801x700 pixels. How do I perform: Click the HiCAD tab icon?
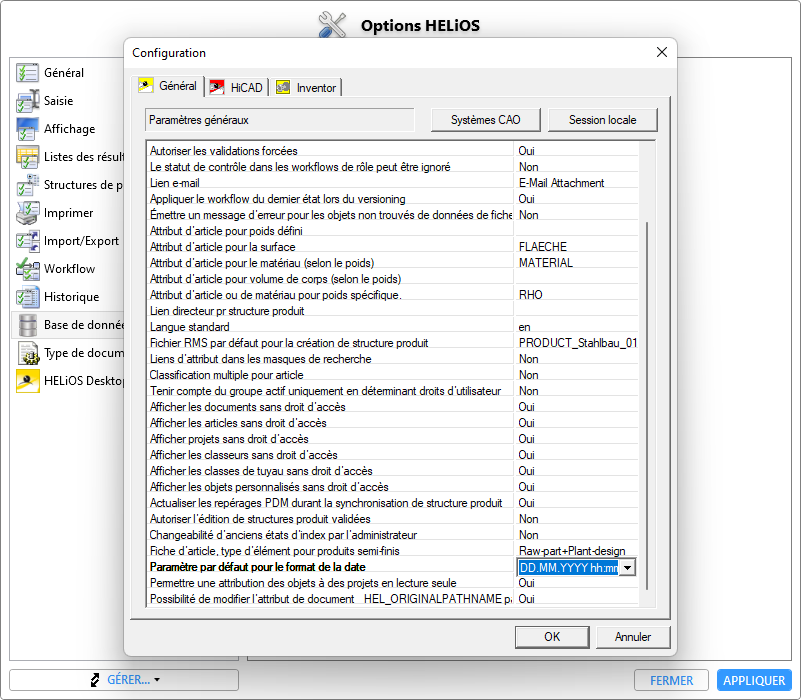tap(217, 87)
